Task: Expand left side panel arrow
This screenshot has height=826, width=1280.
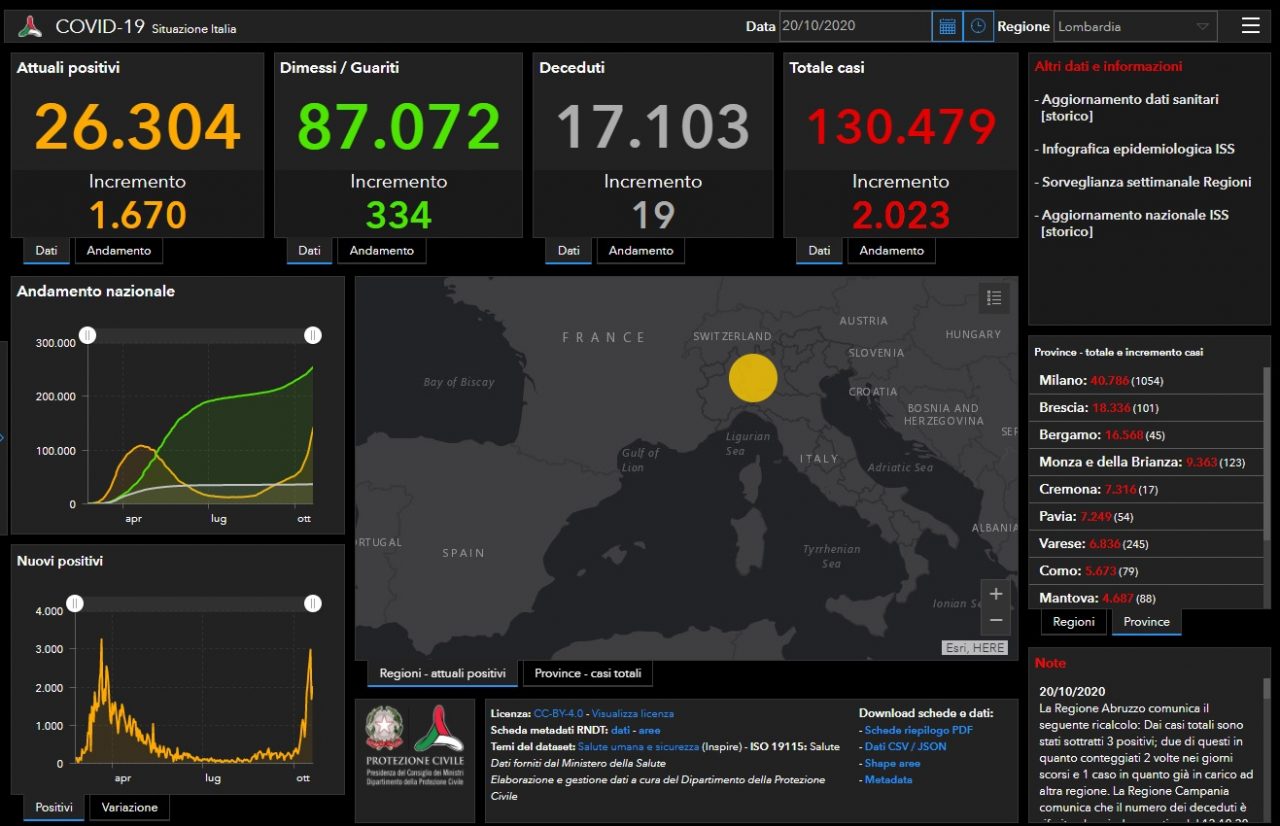Action: click(x=3, y=437)
